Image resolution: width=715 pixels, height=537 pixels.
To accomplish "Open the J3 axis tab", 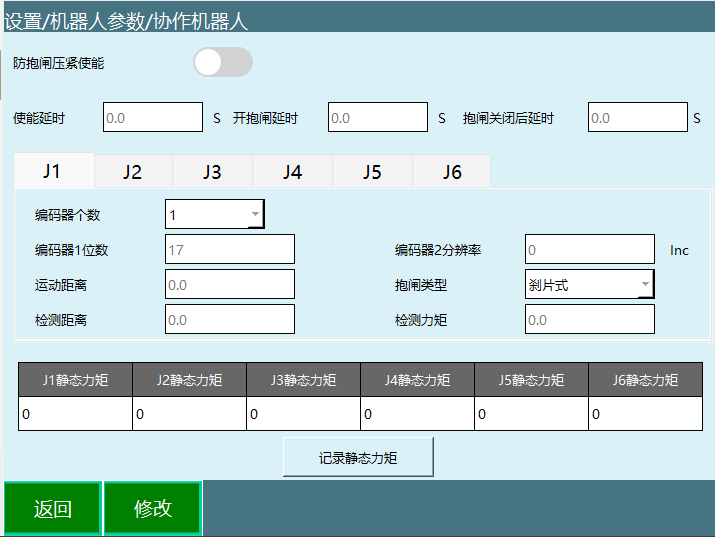I will click(x=212, y=172).
